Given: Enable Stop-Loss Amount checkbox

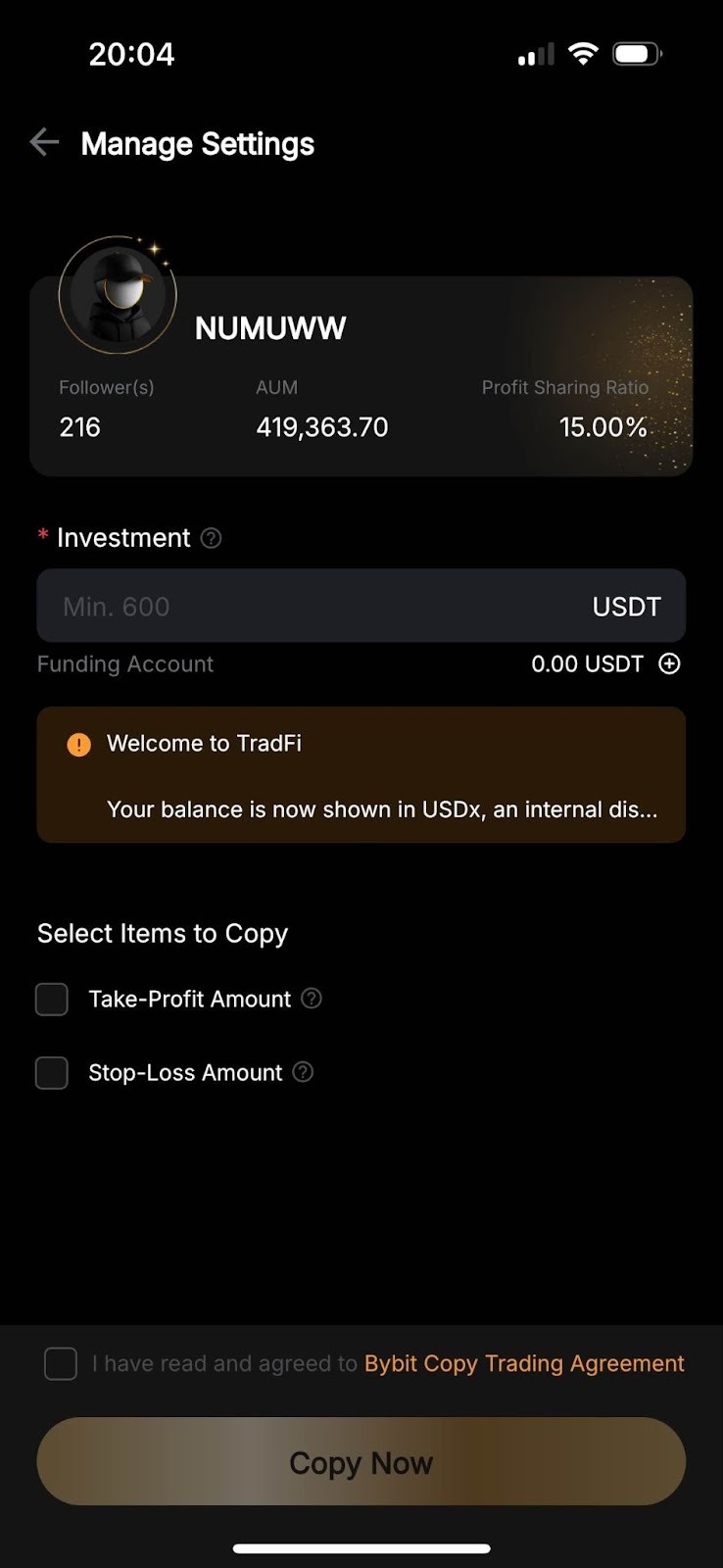Looking at the screenshot, I should point(52,1073).
